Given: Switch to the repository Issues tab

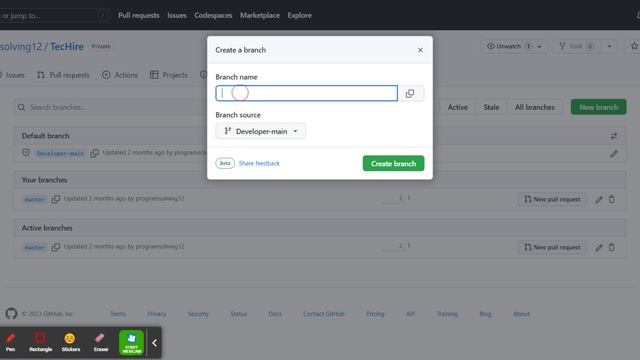Looking at the screenshot, I should (x=12, y=75).
